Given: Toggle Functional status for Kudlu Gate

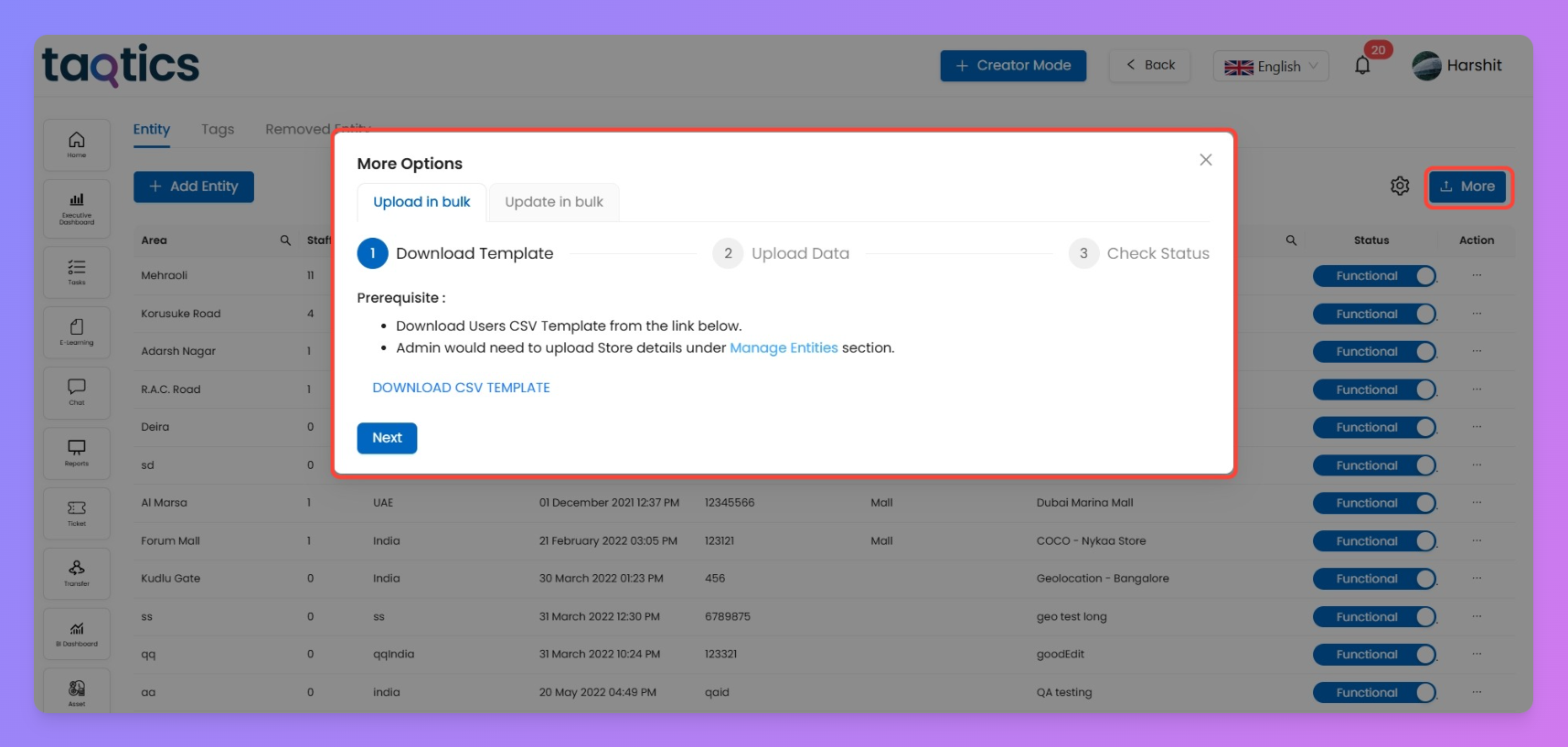Looking at the screenshot, I should point(1374,580).
